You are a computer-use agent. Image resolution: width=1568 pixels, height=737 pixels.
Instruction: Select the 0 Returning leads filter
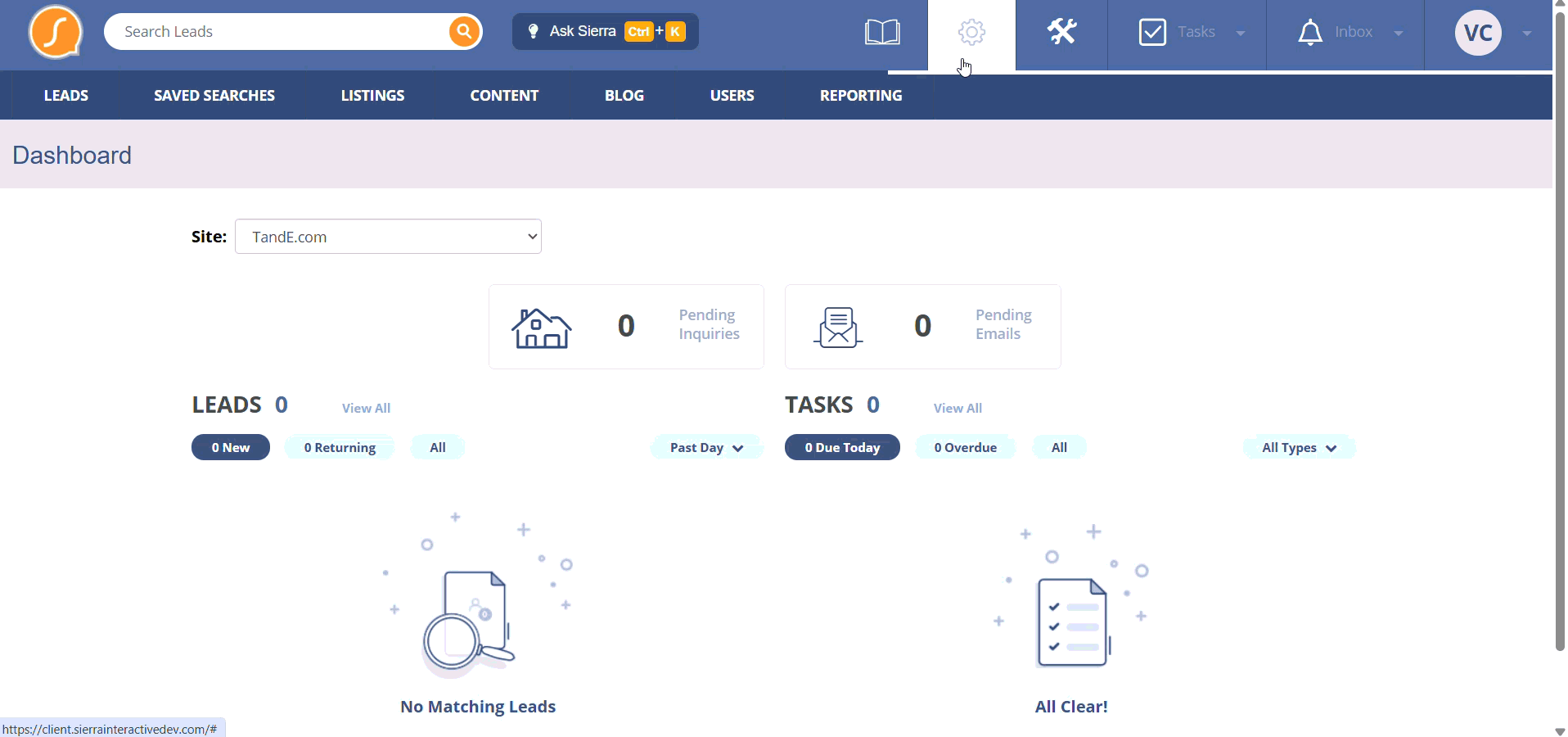(x=340, y=447)
